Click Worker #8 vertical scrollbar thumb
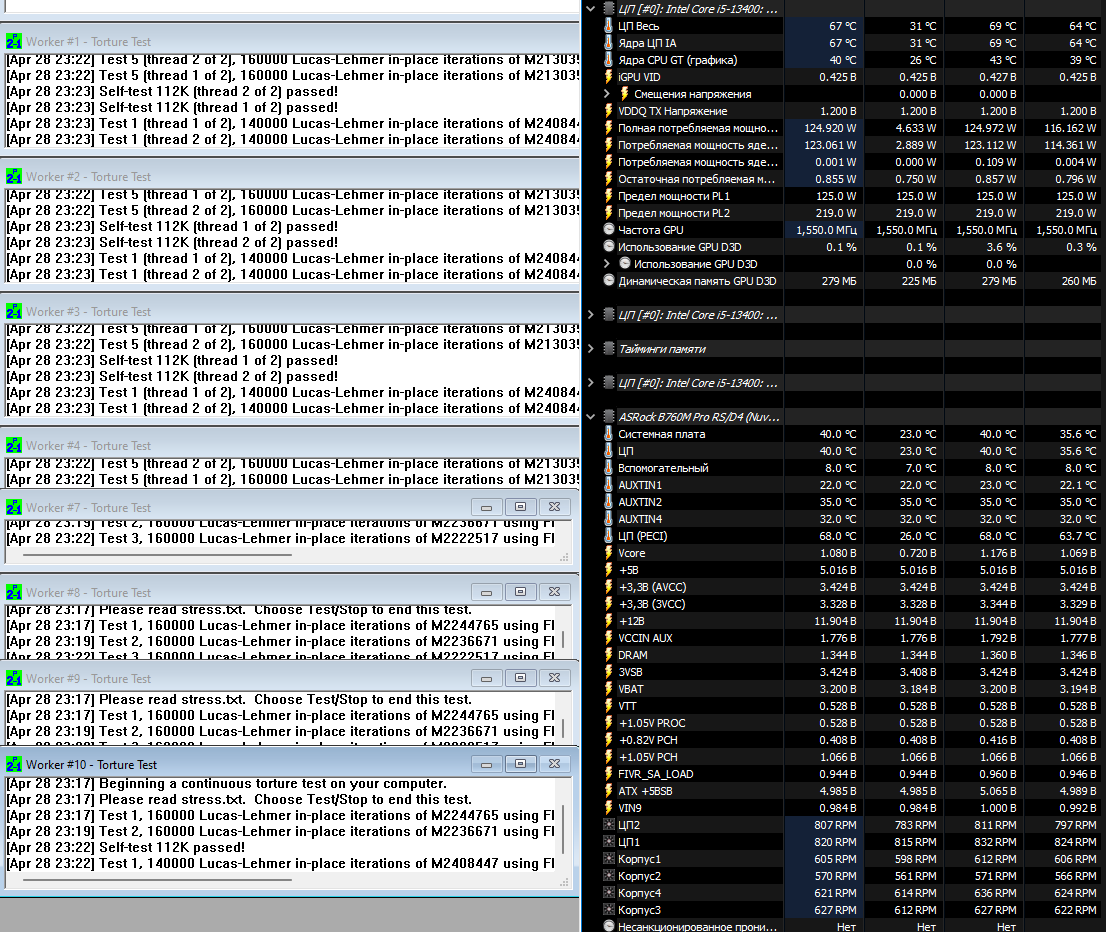The image size is (1106, 932). [x=563, y=641]
